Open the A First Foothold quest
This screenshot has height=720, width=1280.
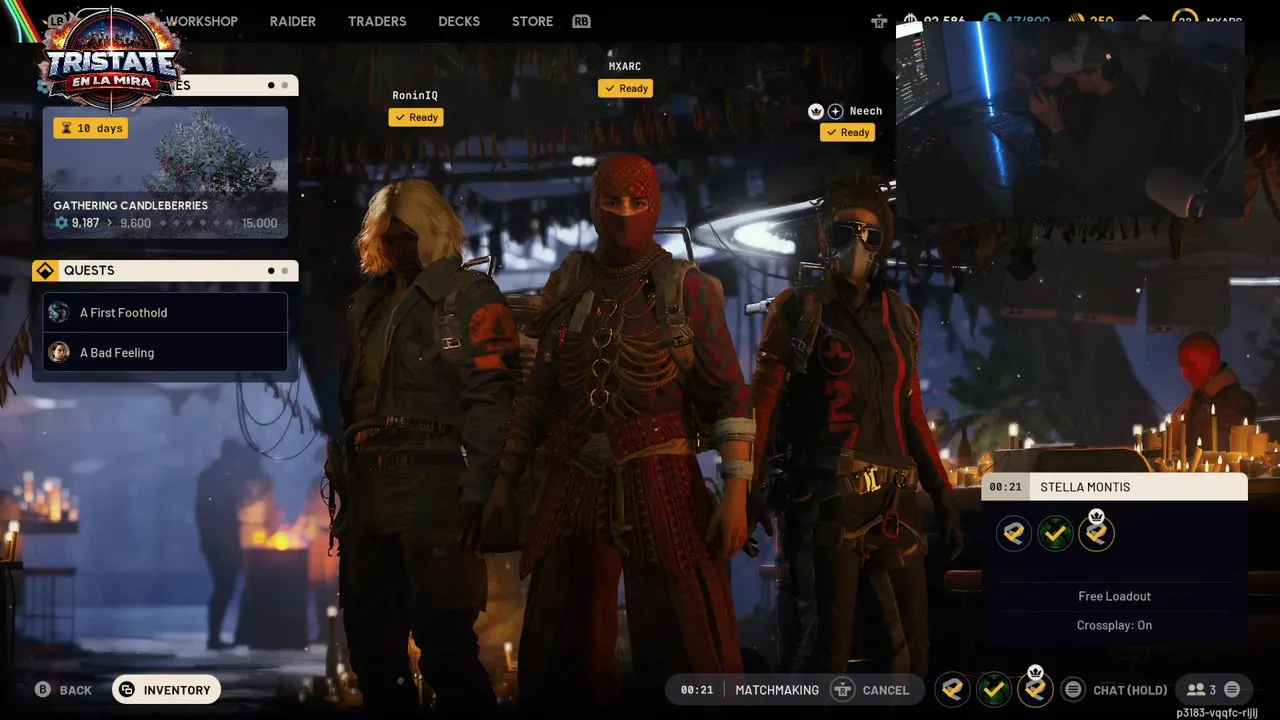[x=165, y=313]
